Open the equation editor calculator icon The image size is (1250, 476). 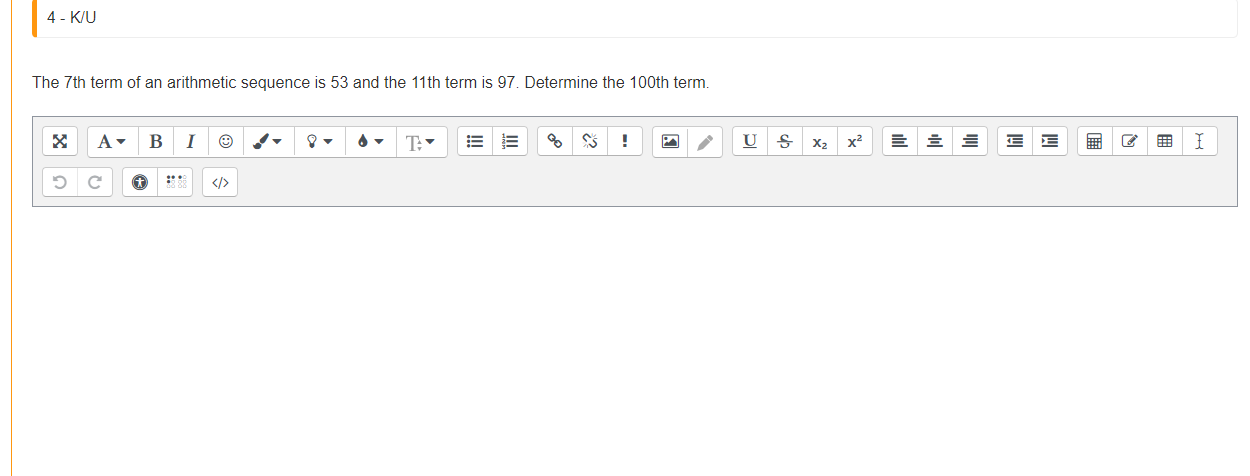tap(1095, 142)
